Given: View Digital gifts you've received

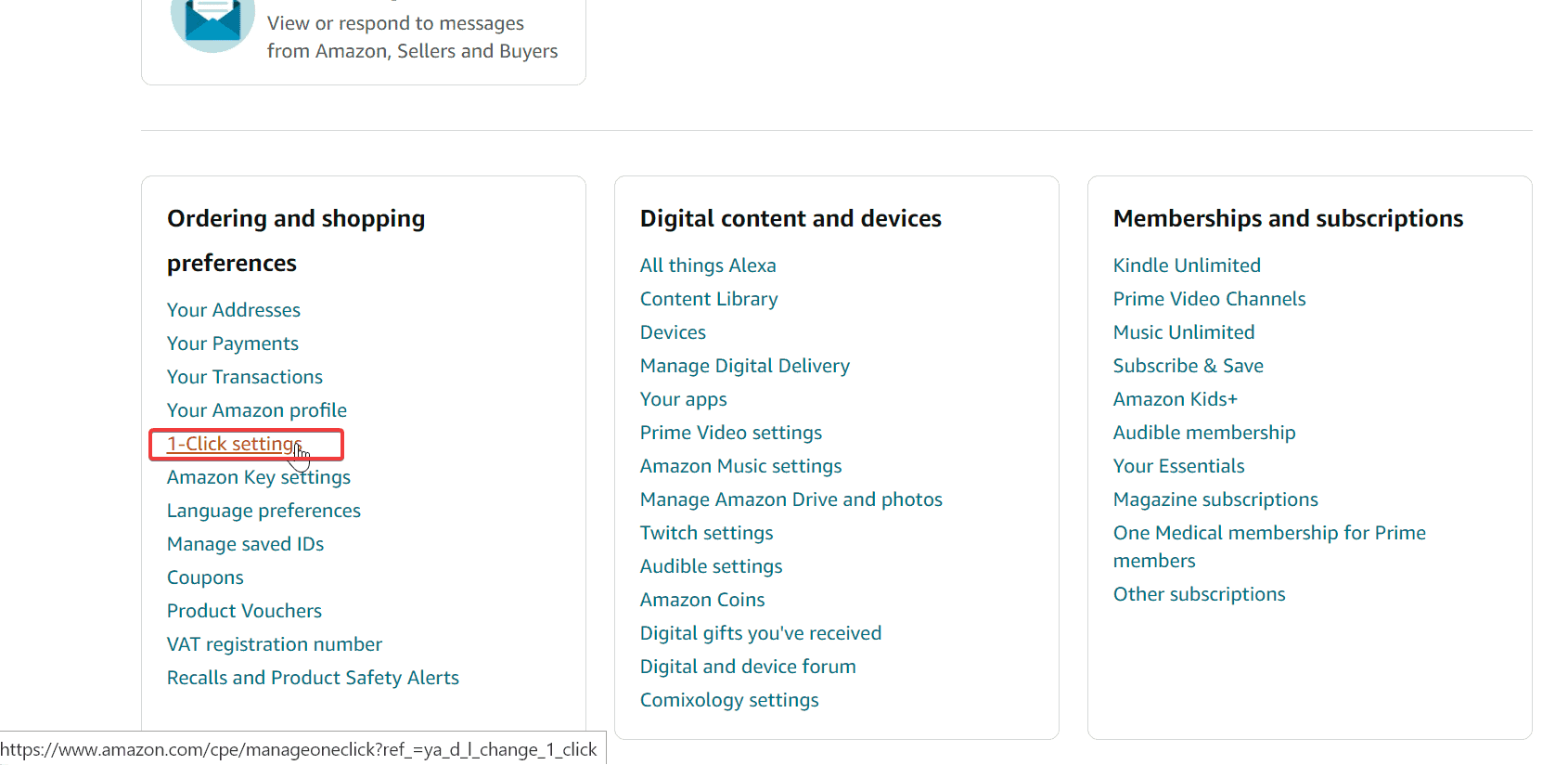Looking at the screenshot, I should point(761,633).
